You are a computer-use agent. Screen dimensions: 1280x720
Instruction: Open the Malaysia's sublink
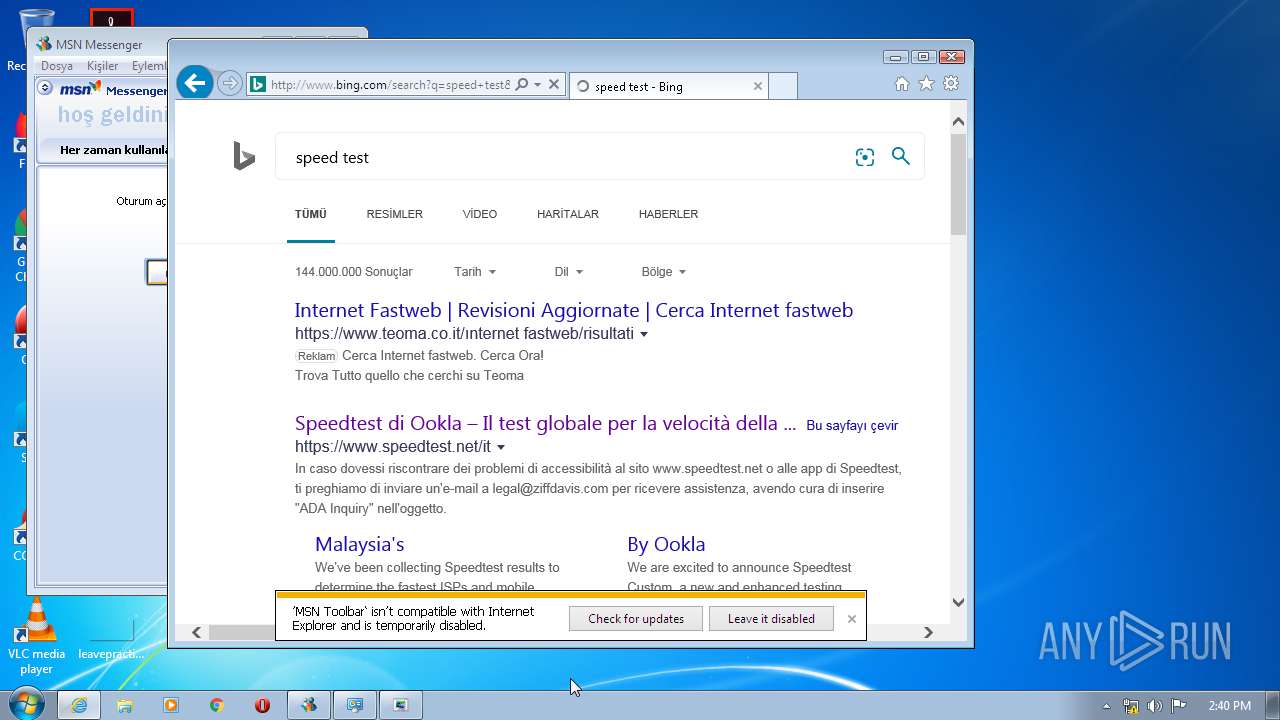[360, 544]
